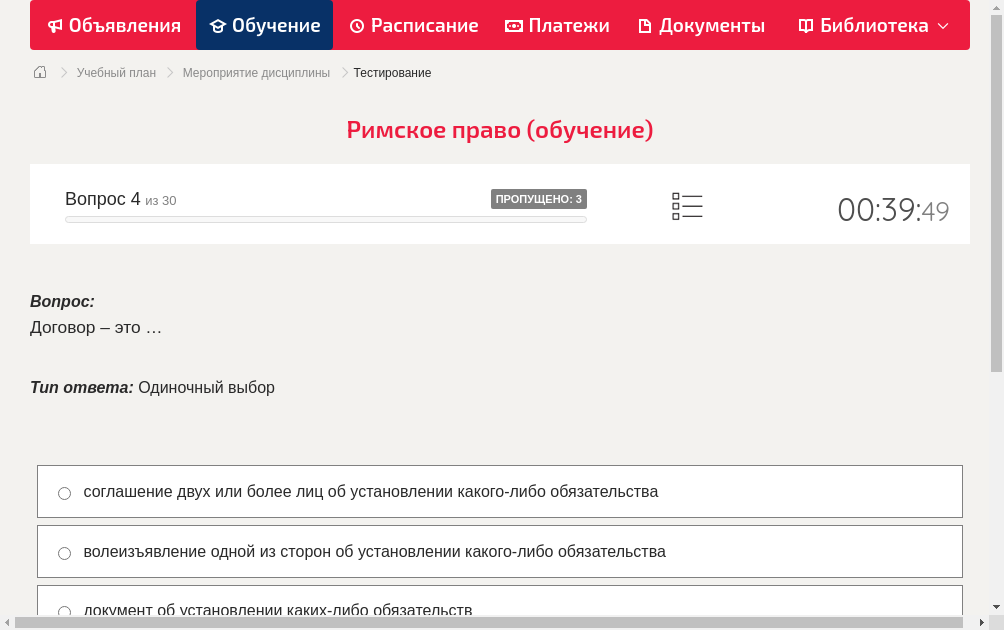Click the question progress bar

click(325, 219)
